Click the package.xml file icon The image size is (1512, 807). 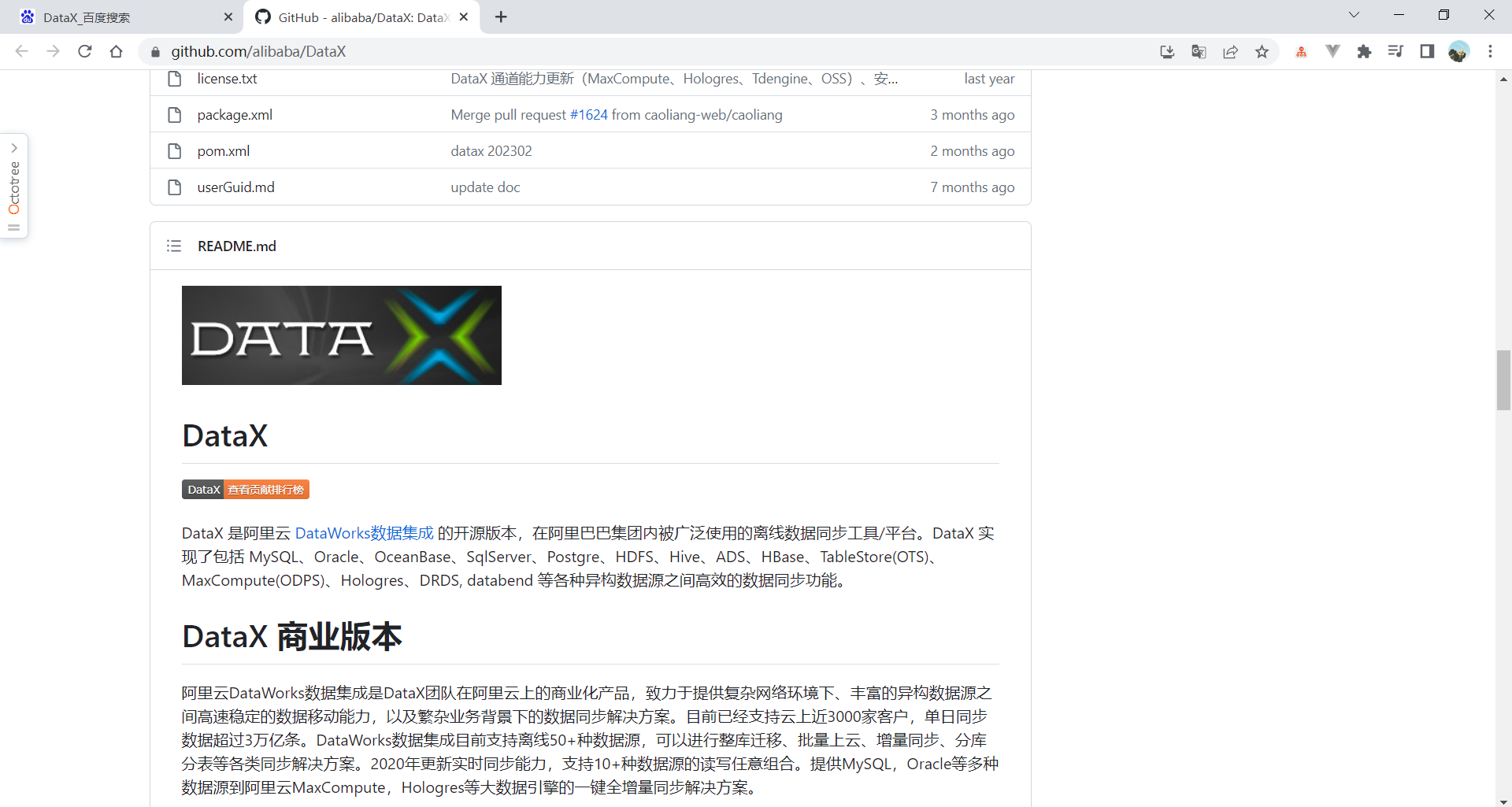coord(175,115)
